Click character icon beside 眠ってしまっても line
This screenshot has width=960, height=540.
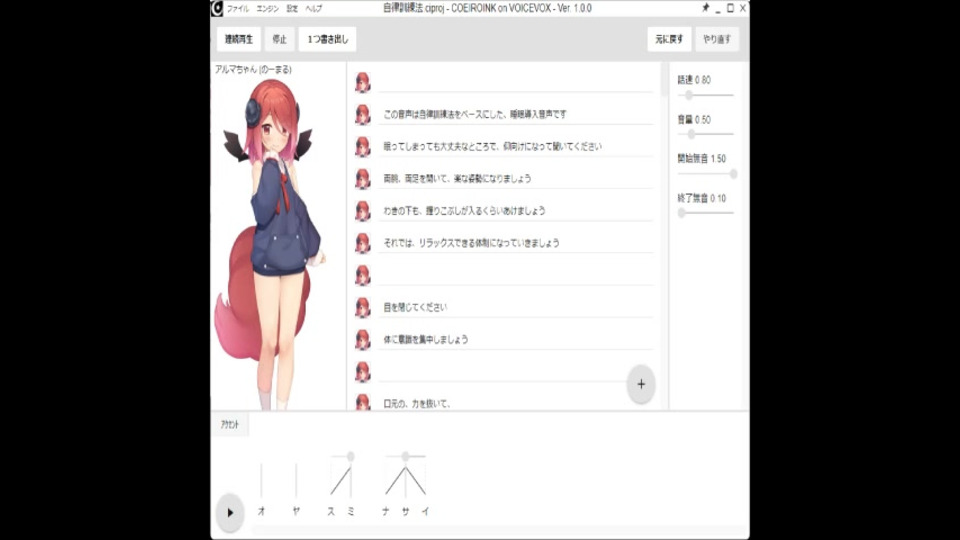tap(362, 147)
